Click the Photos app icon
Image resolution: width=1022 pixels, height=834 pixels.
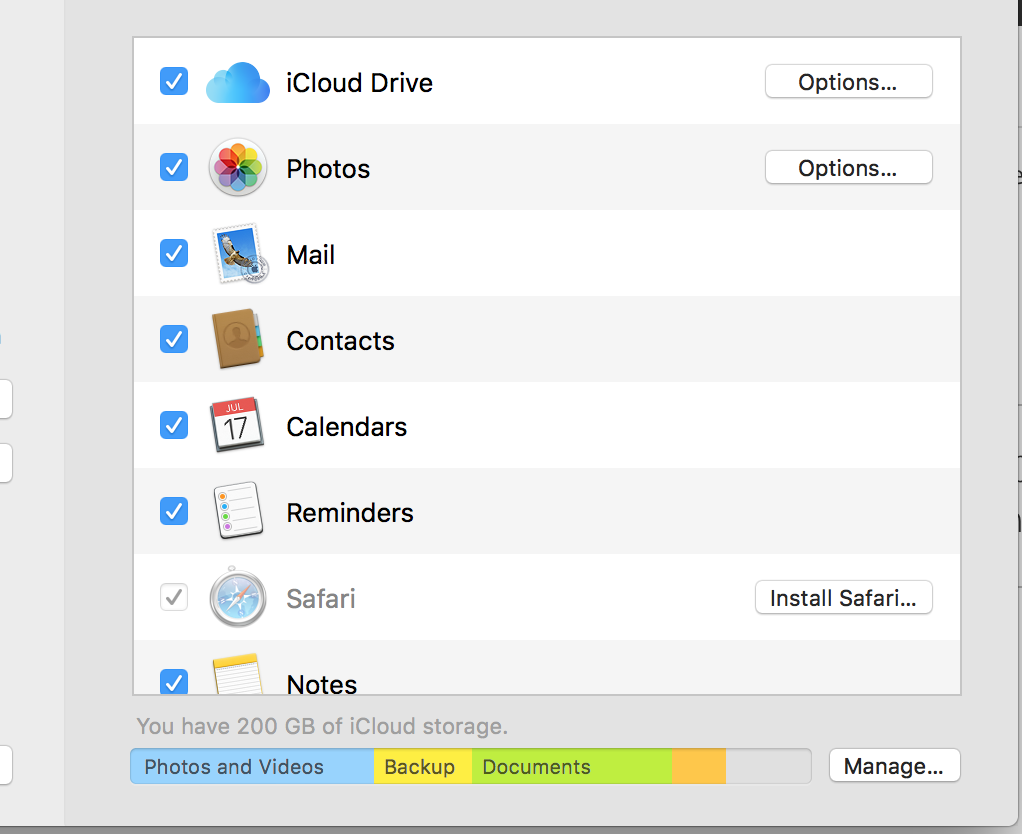(x=238, y=168)
